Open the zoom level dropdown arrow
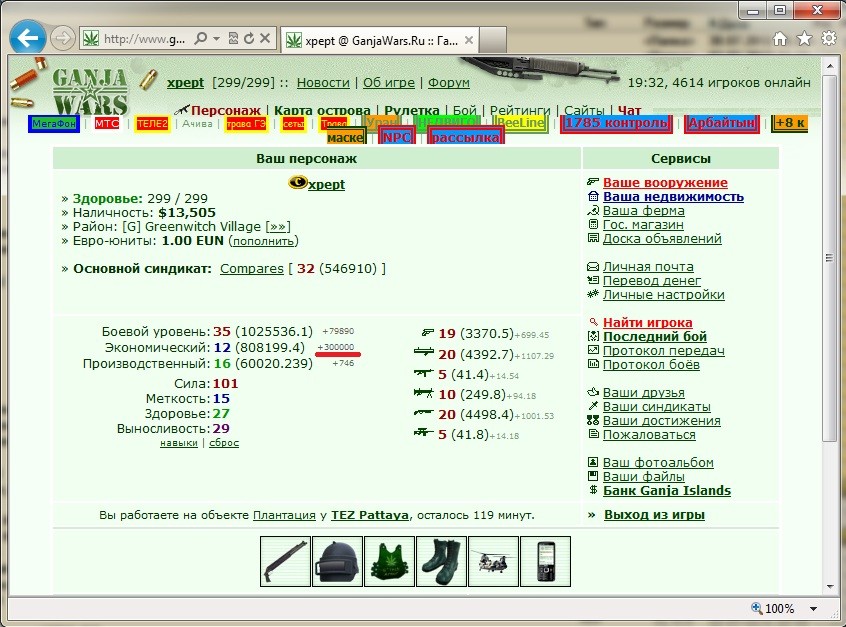The height and width of the screenshot is (627, 846). coord(813,609)
